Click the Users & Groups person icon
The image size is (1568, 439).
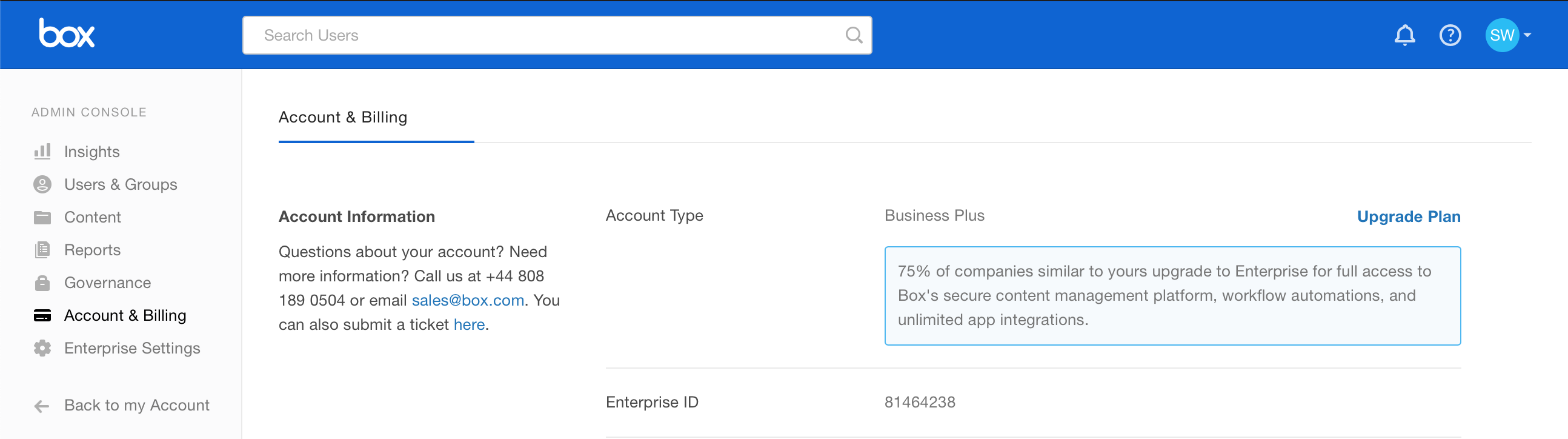(42, 184)
